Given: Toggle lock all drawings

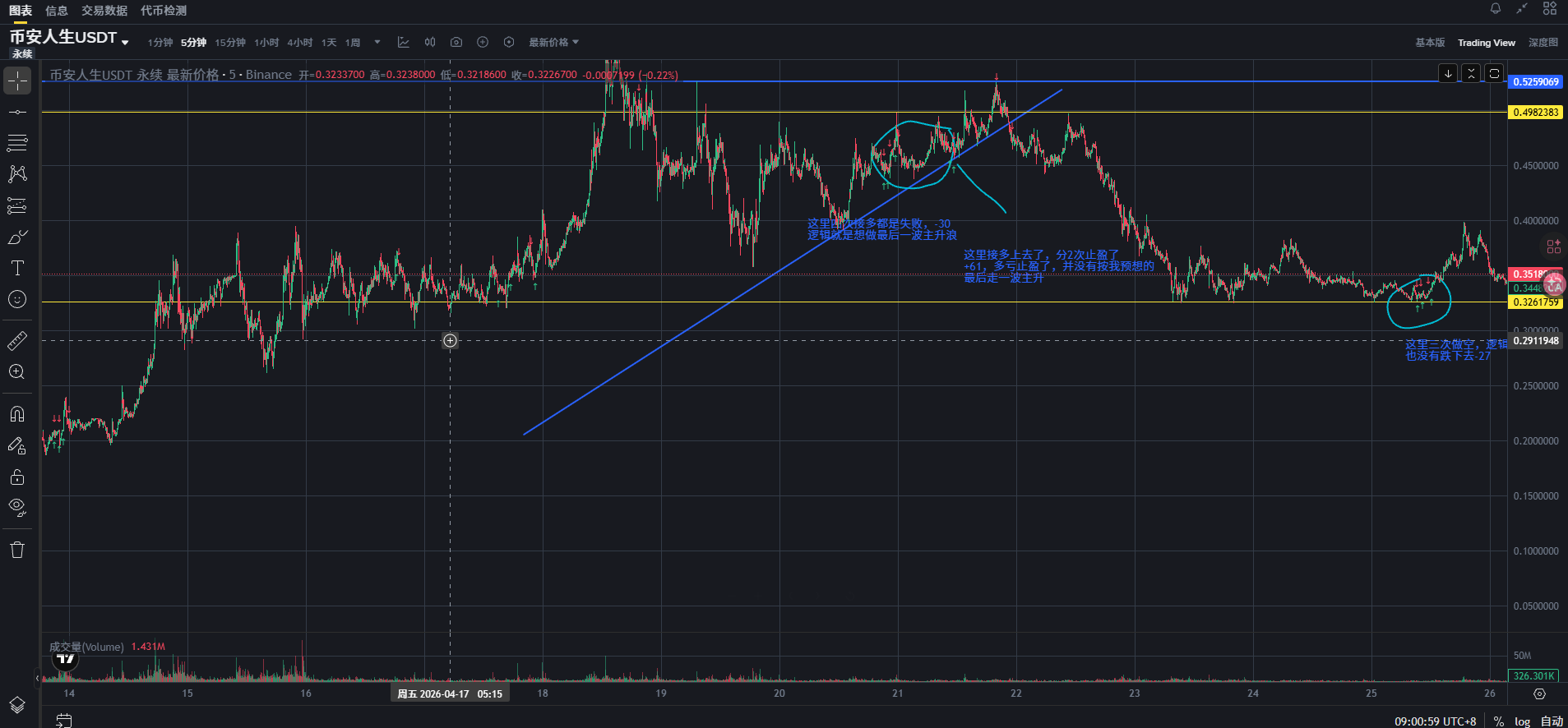Looking at the screenshot, I should pos(17,477).
